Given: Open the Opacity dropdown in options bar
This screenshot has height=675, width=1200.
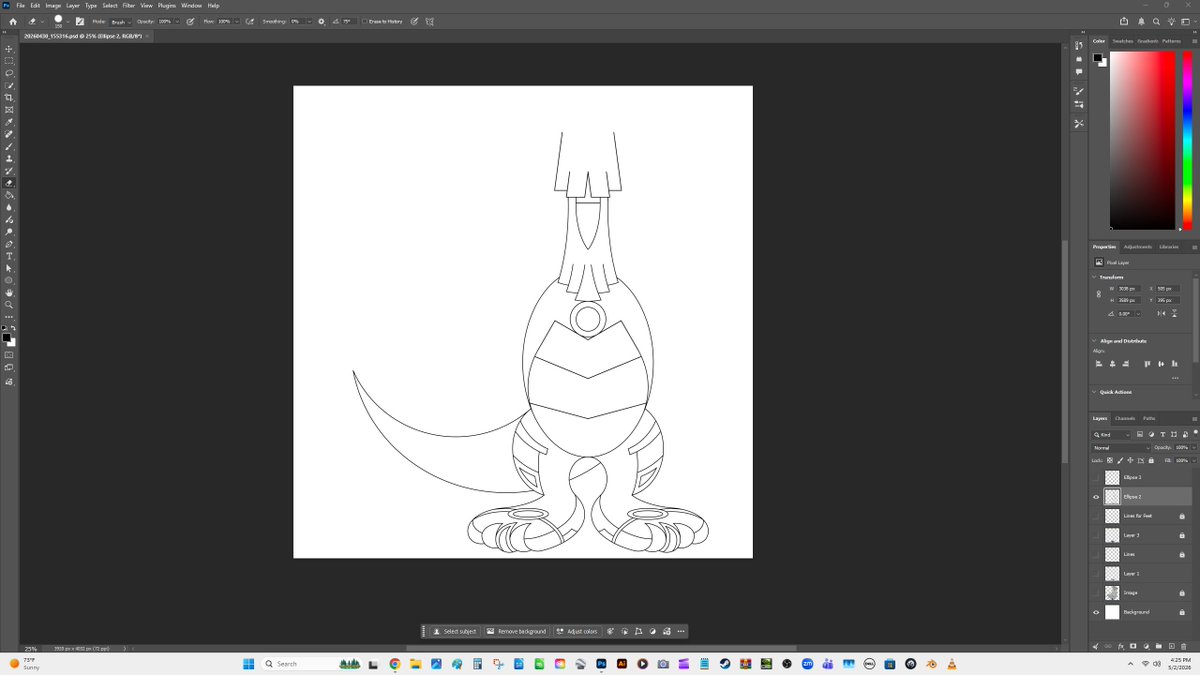Looking at the screenshot, I should click(177, 21).
